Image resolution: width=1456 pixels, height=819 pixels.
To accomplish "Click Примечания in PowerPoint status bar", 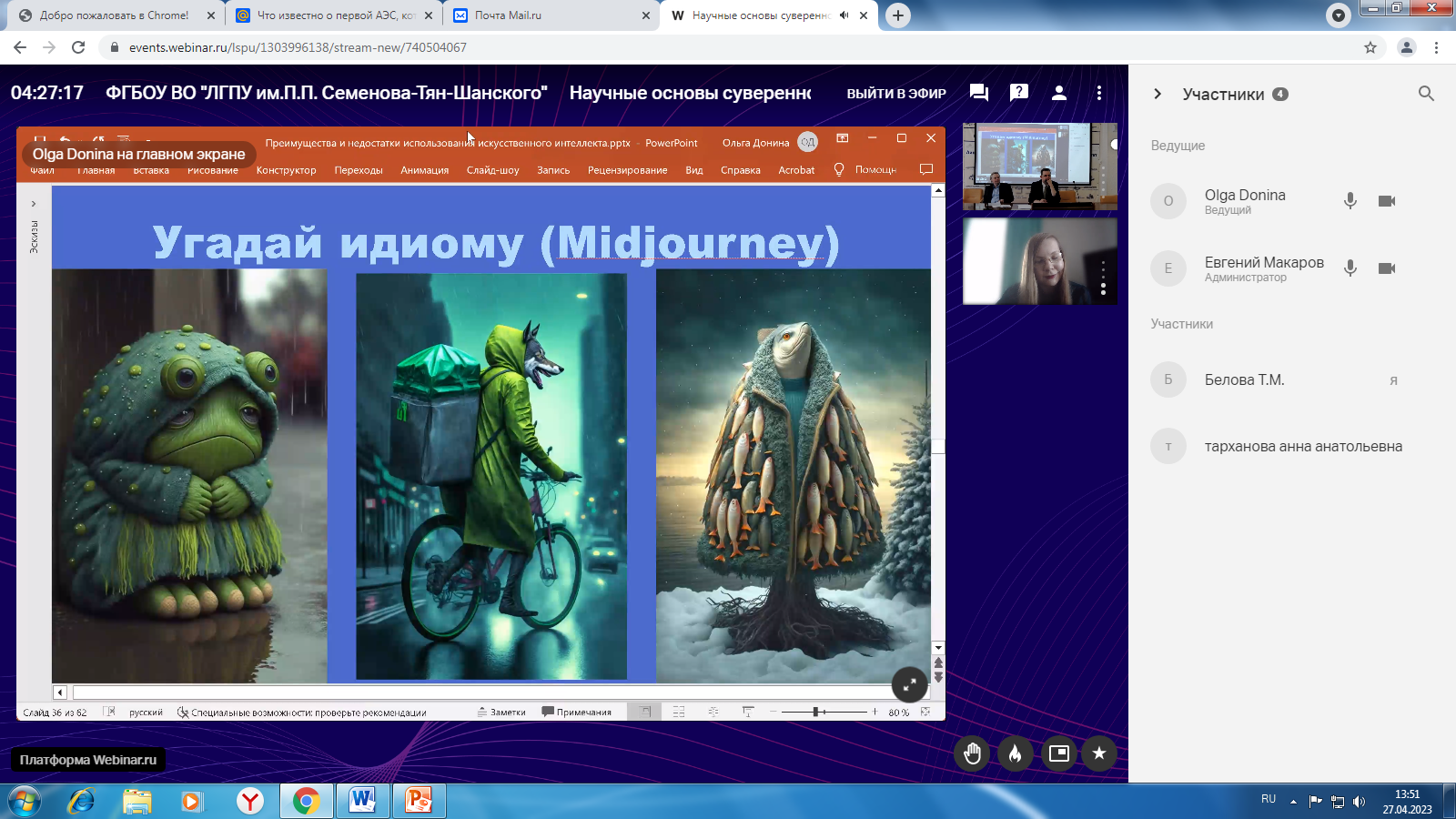I will pyautogui.click(x=577, y=713).
